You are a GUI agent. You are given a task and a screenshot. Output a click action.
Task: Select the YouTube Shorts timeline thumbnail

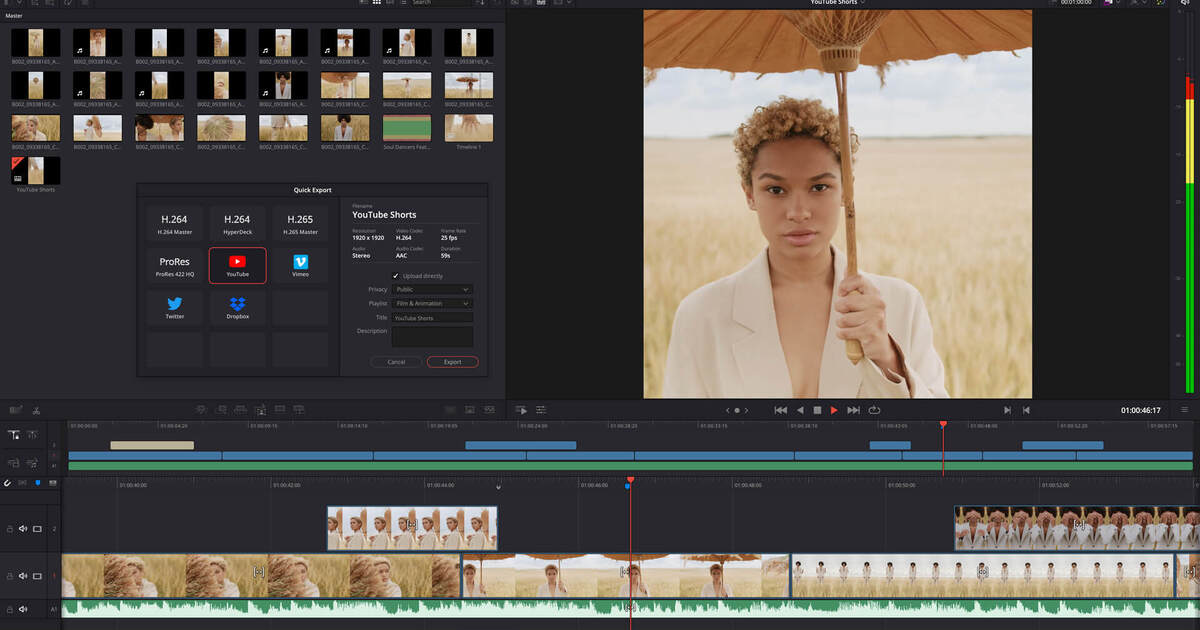pos(36,170)
